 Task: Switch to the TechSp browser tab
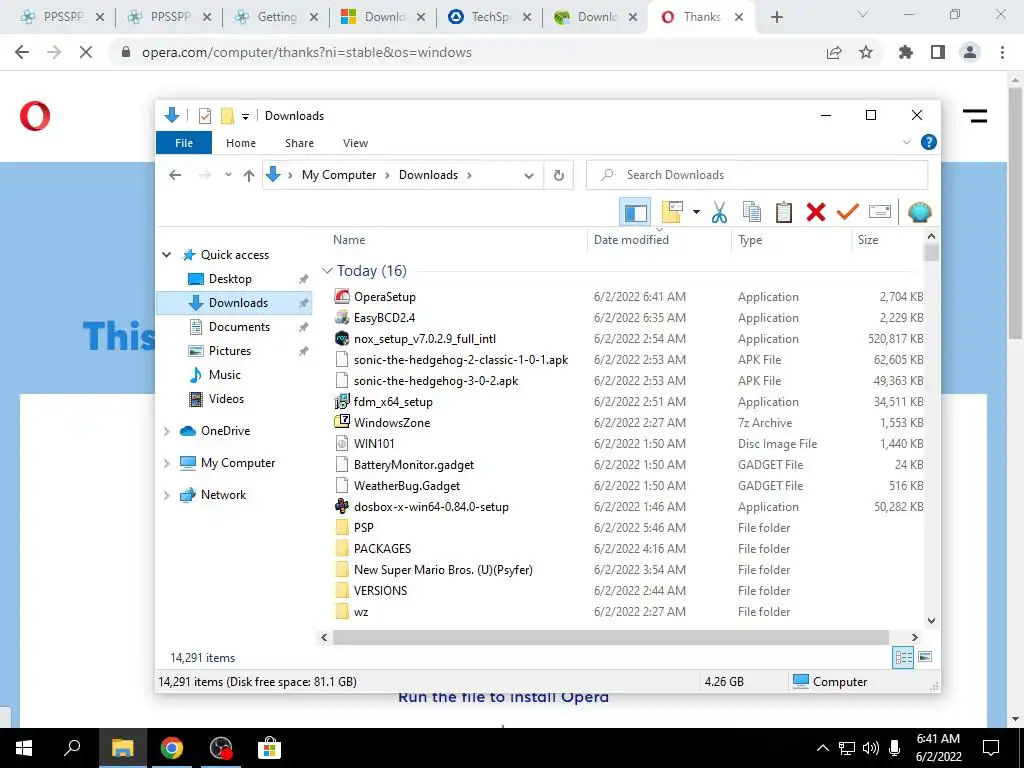pyautogui.click(x=489, y=17)
